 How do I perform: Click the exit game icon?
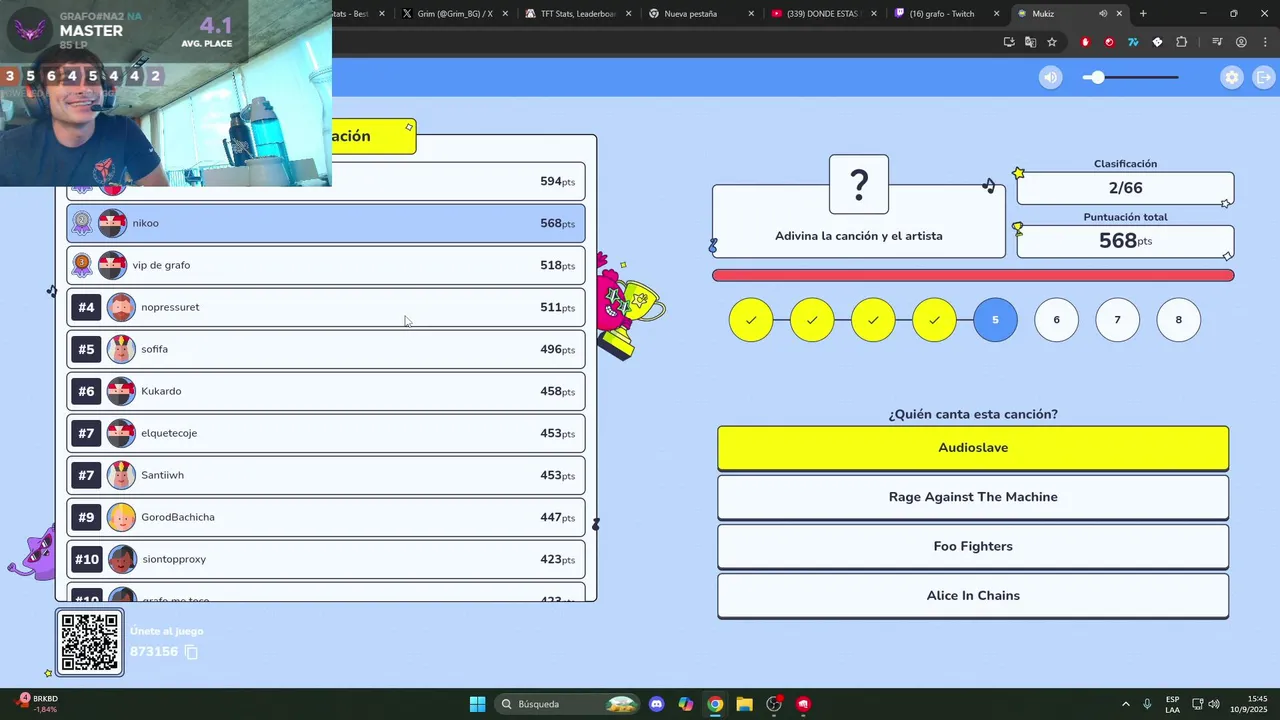click(x=1264, y=77)
